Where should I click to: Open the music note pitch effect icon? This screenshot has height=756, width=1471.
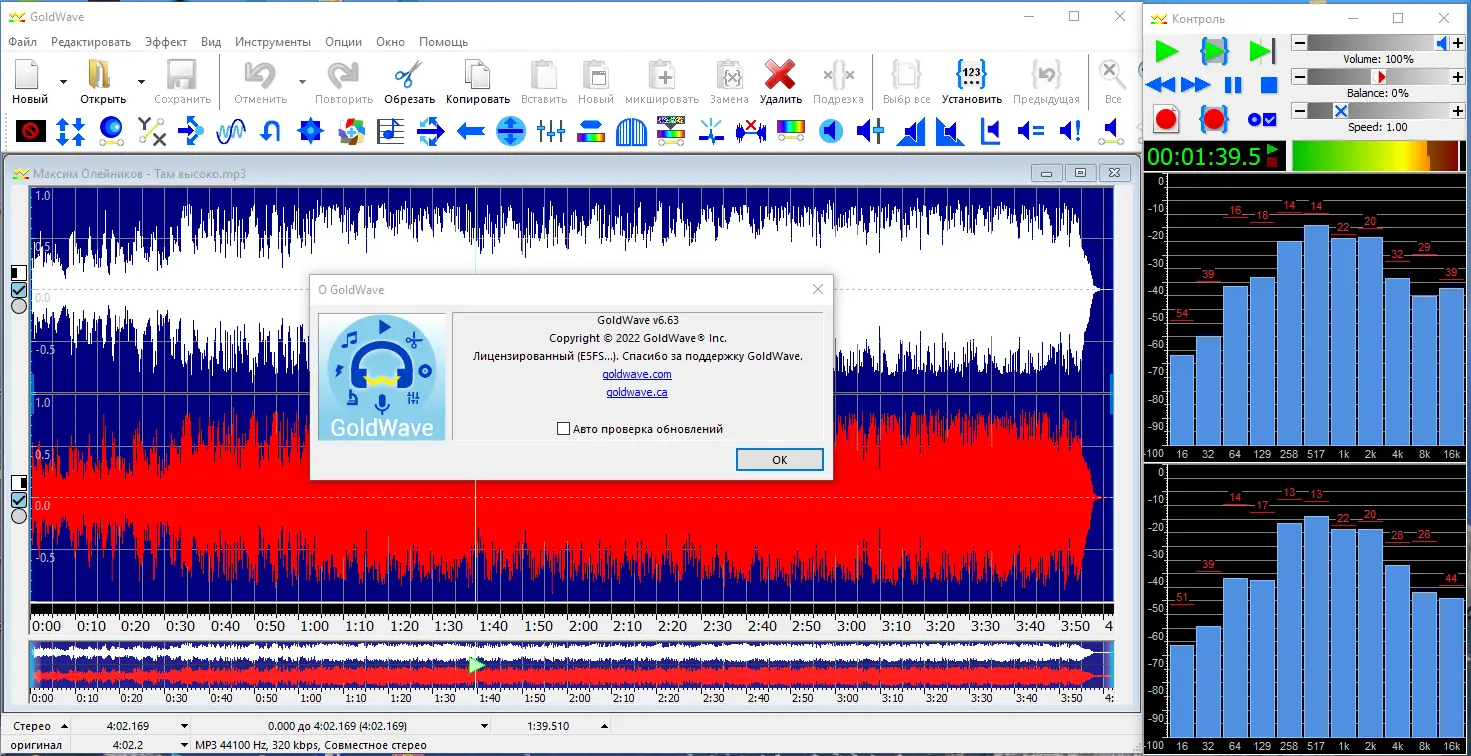coord(391,131)
